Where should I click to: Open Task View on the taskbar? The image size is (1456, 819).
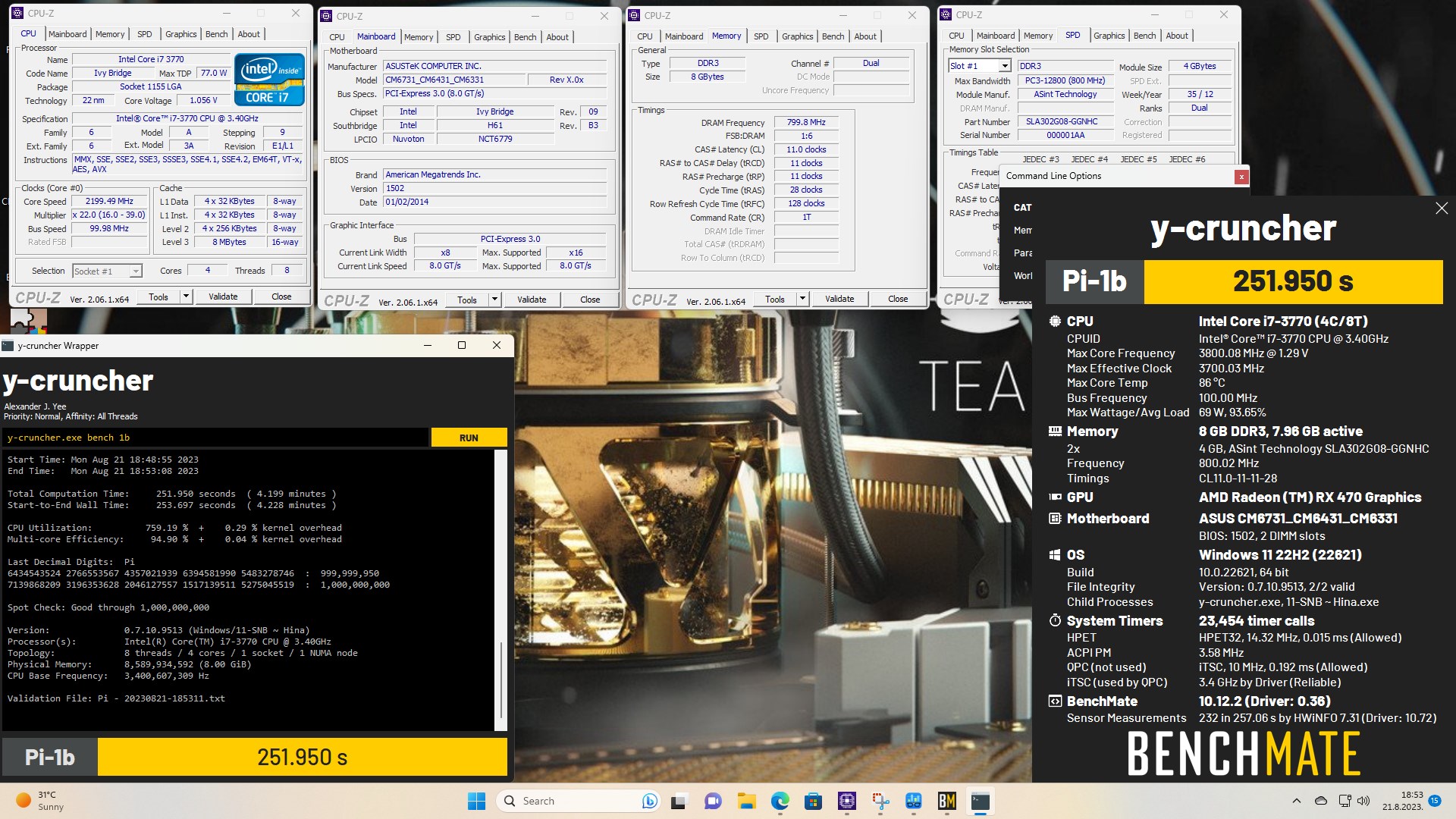(x=679, y=801)
